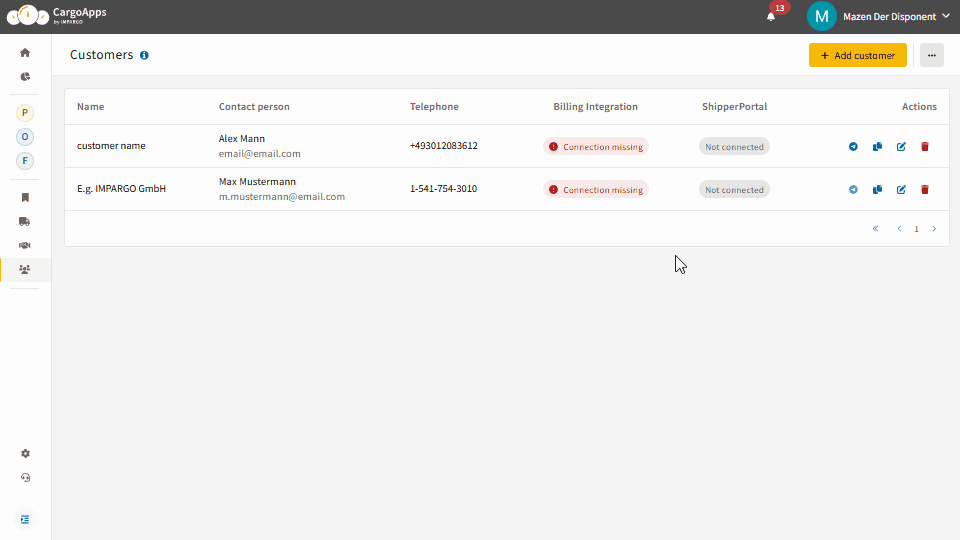The image size is (960, 540).
Task: Open the F module in sidebar
Action: (25, 161)
